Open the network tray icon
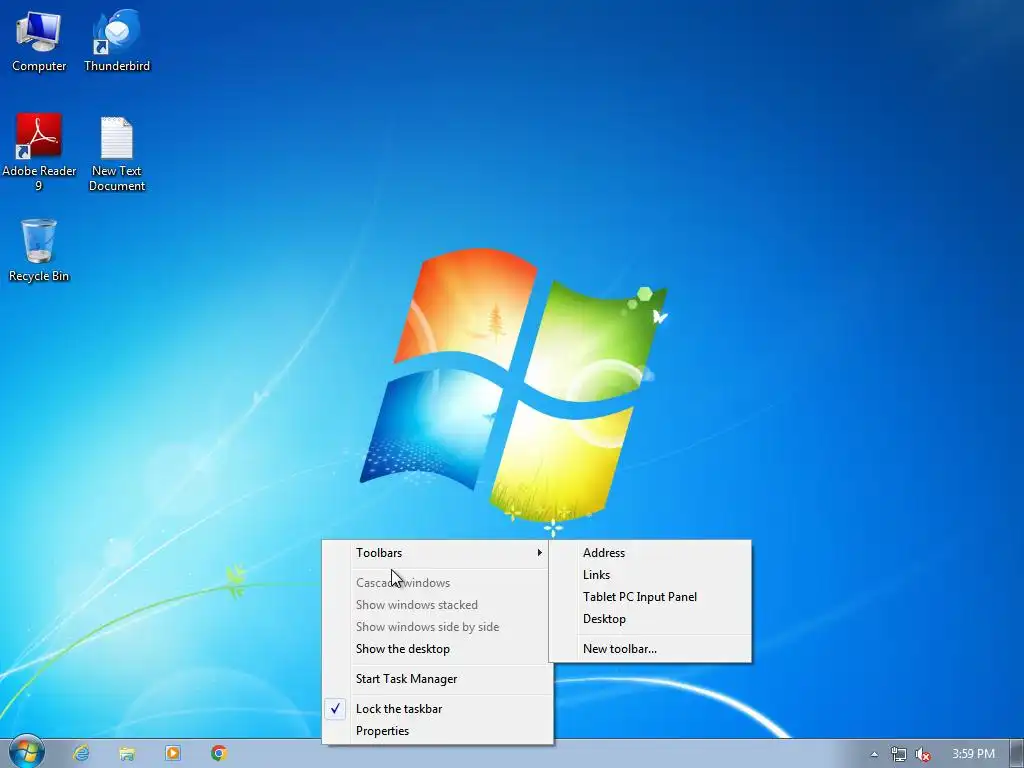 click(899, 754)
